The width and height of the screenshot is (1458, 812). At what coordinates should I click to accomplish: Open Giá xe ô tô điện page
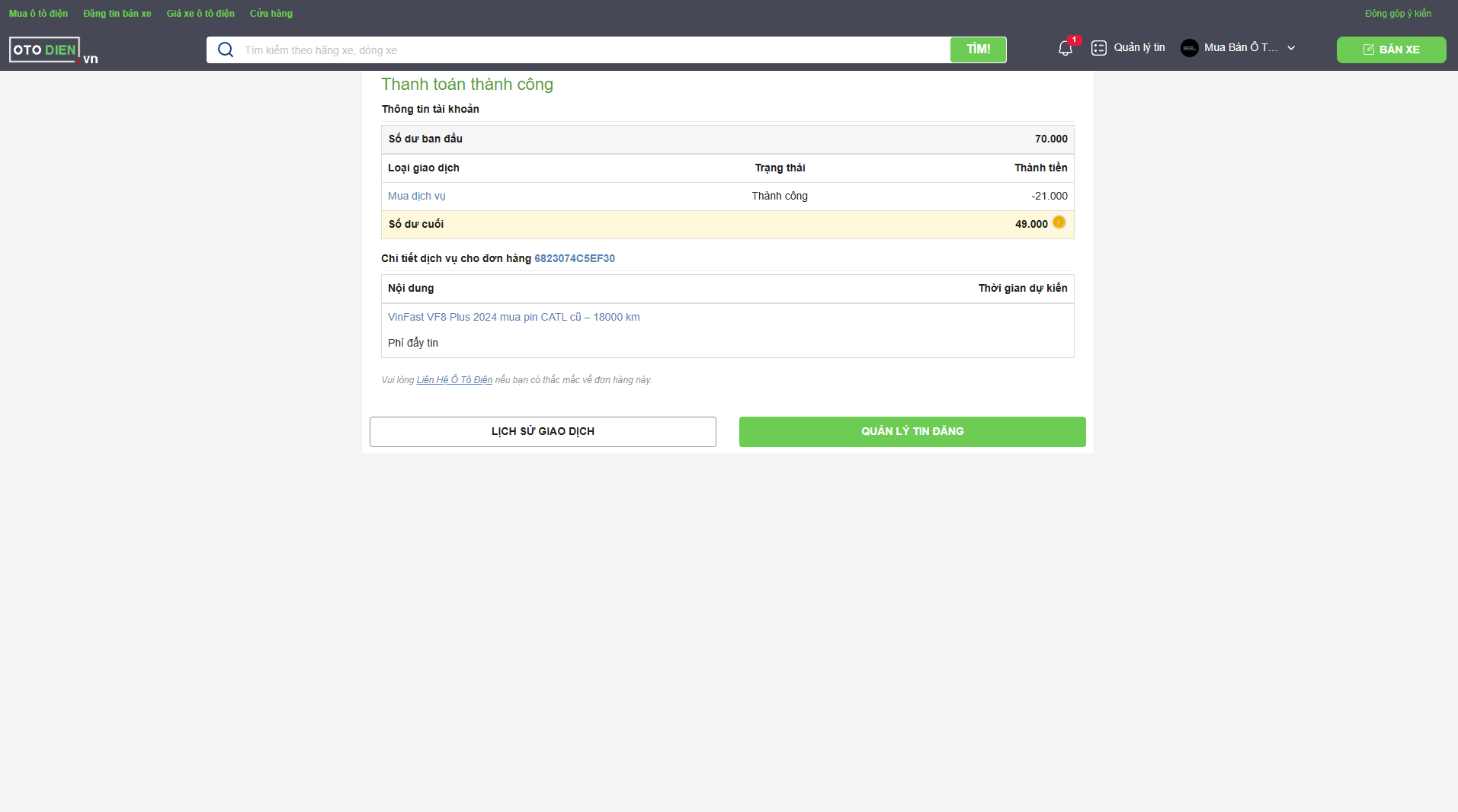coord(200,14)
